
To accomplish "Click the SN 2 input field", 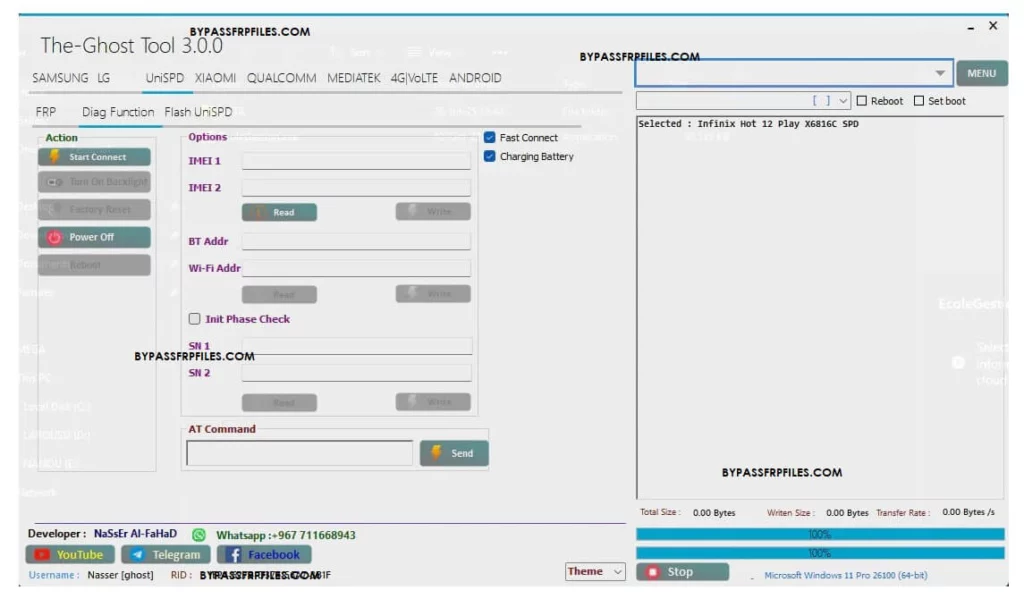I will [357, 373].
